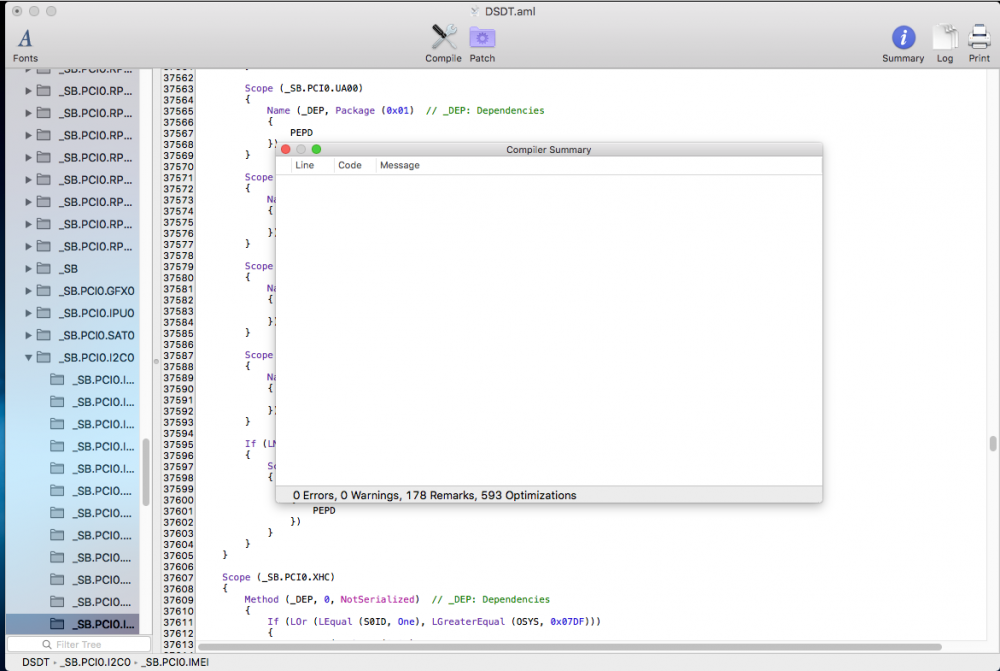Viewport: 1000px width, 671px height.
Task: Expand the _SB.PCI0.IPU0 node
Action: [27, 313]
